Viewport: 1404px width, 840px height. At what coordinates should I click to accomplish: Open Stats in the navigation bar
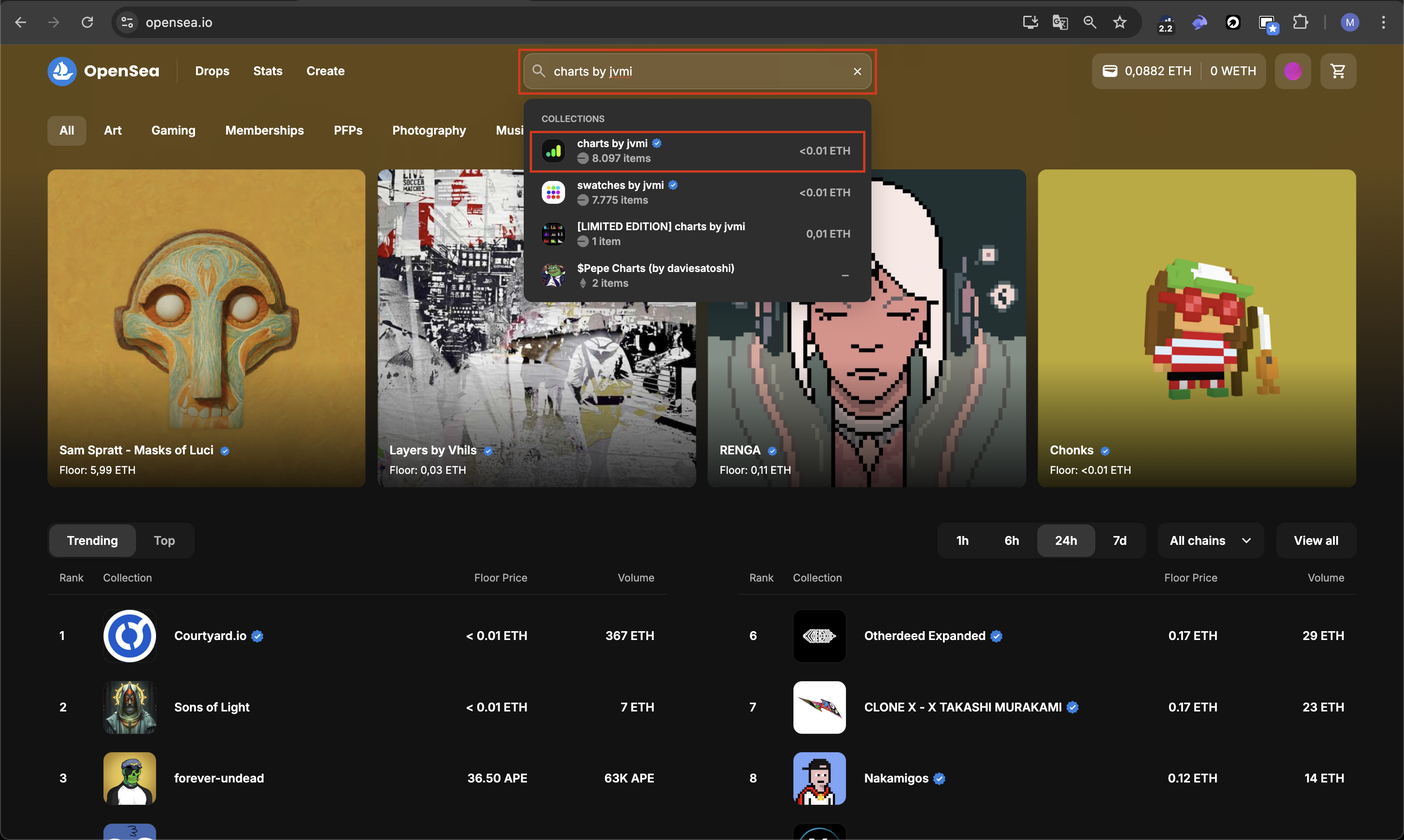pos(268,71)
